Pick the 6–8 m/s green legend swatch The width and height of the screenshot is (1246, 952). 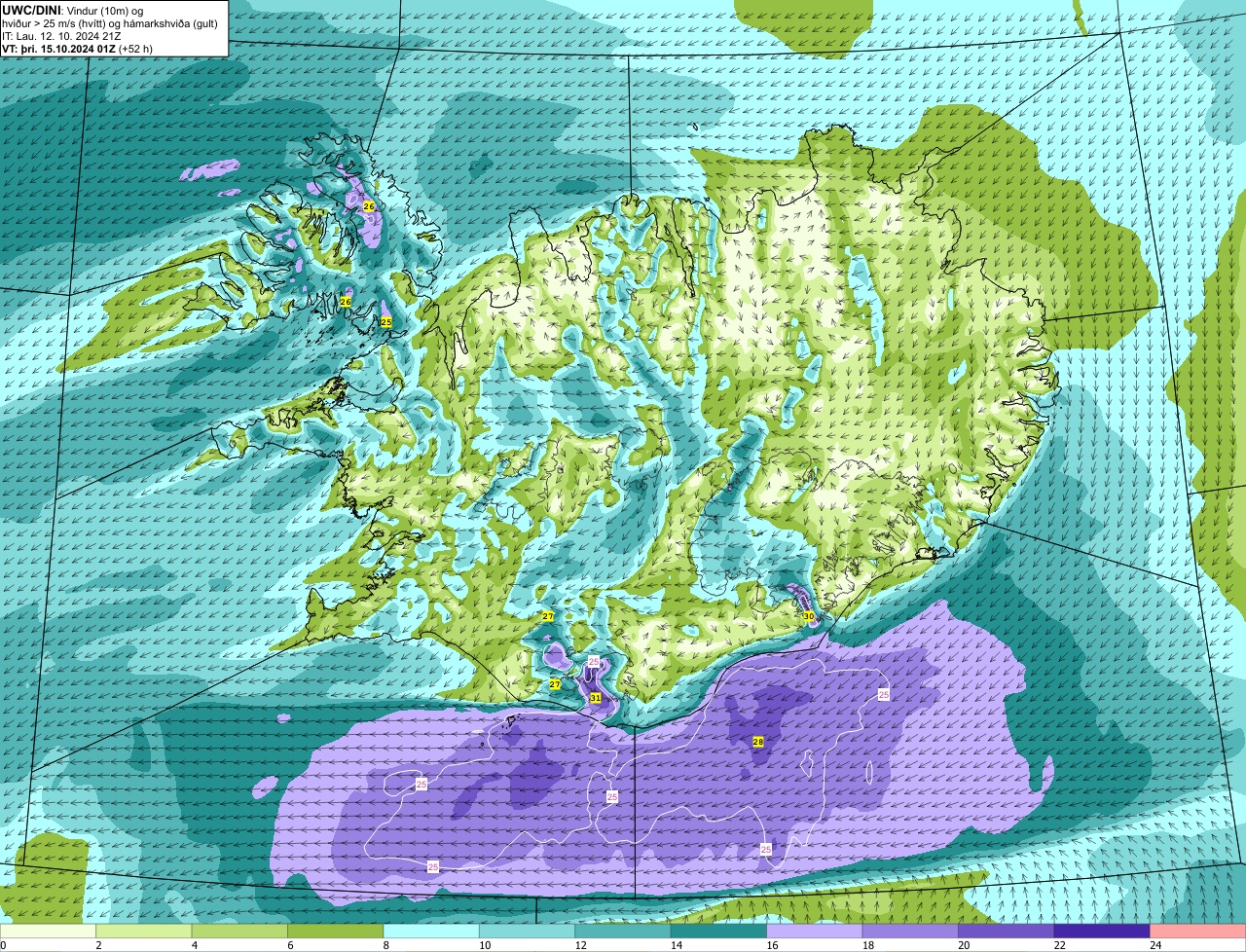[x=336, y=932]
